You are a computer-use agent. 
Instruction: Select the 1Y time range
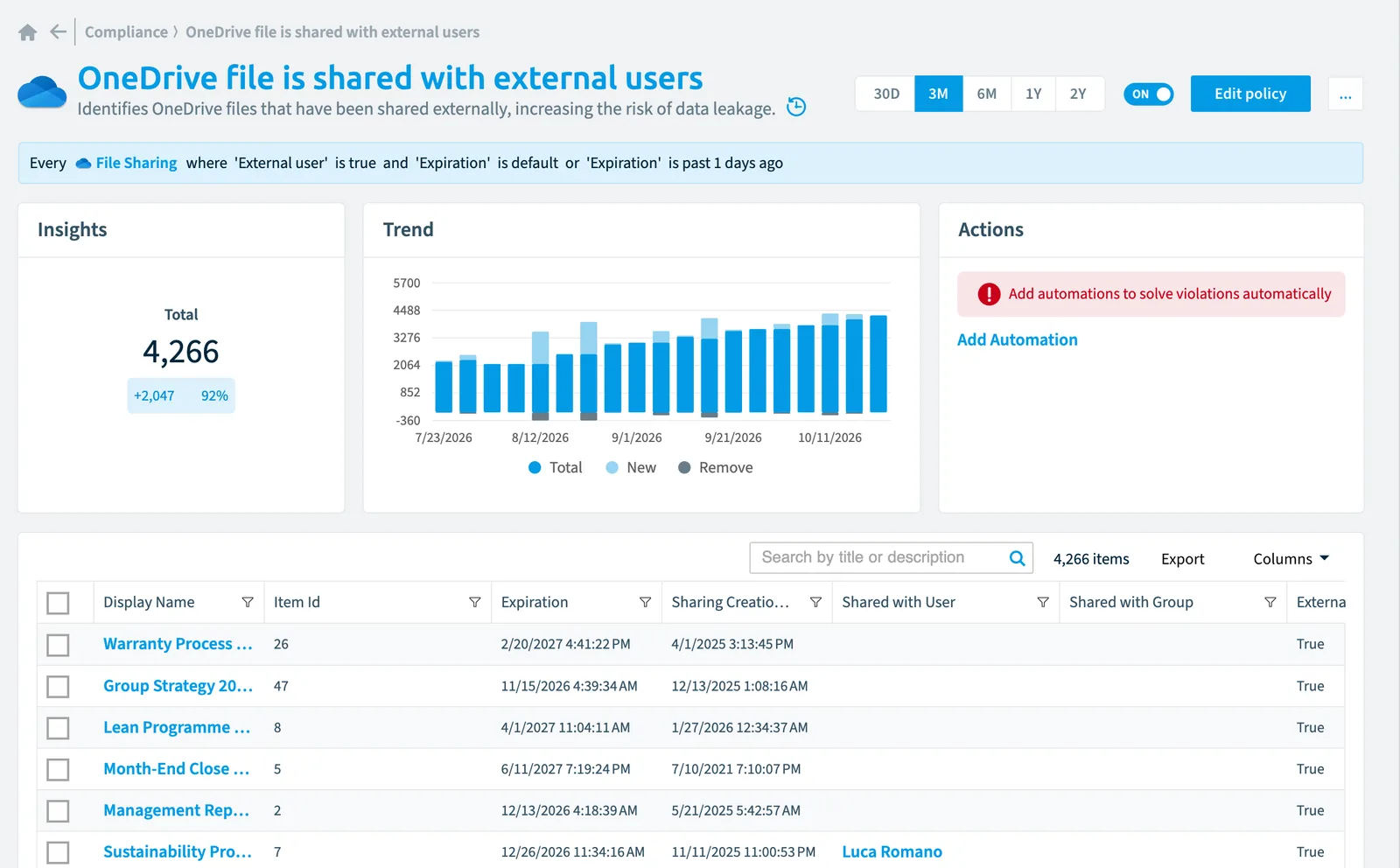(x=1033, y=94)
